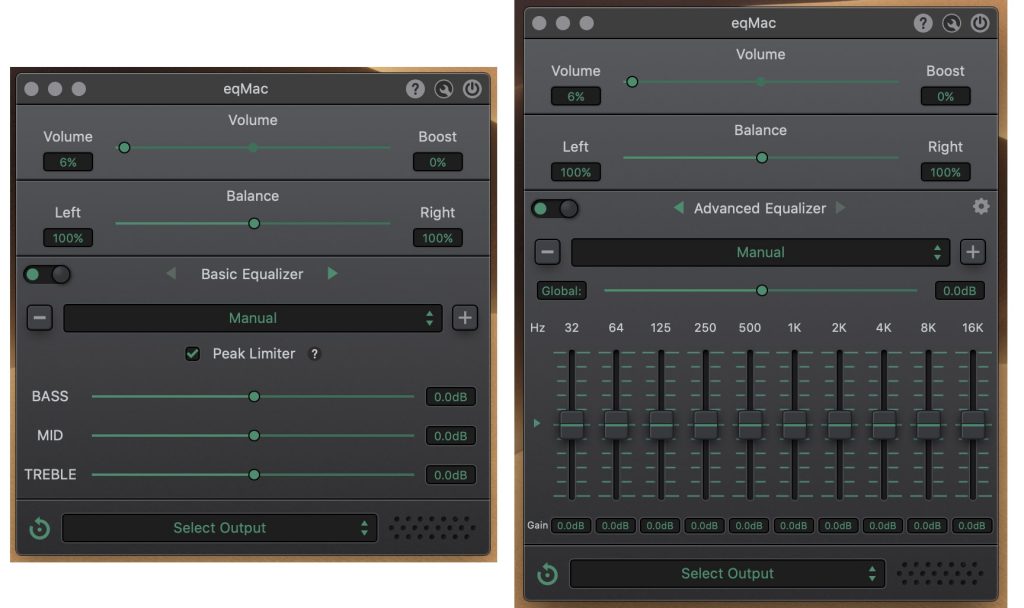Click the power icon to quit eqMac
This screenshot has width=1024, height=608.
[472, 88]
